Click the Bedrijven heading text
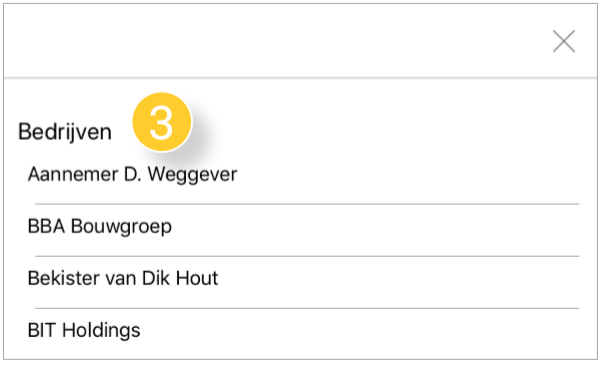The width and height of the screenshot is (603, 365). point(65,132)
